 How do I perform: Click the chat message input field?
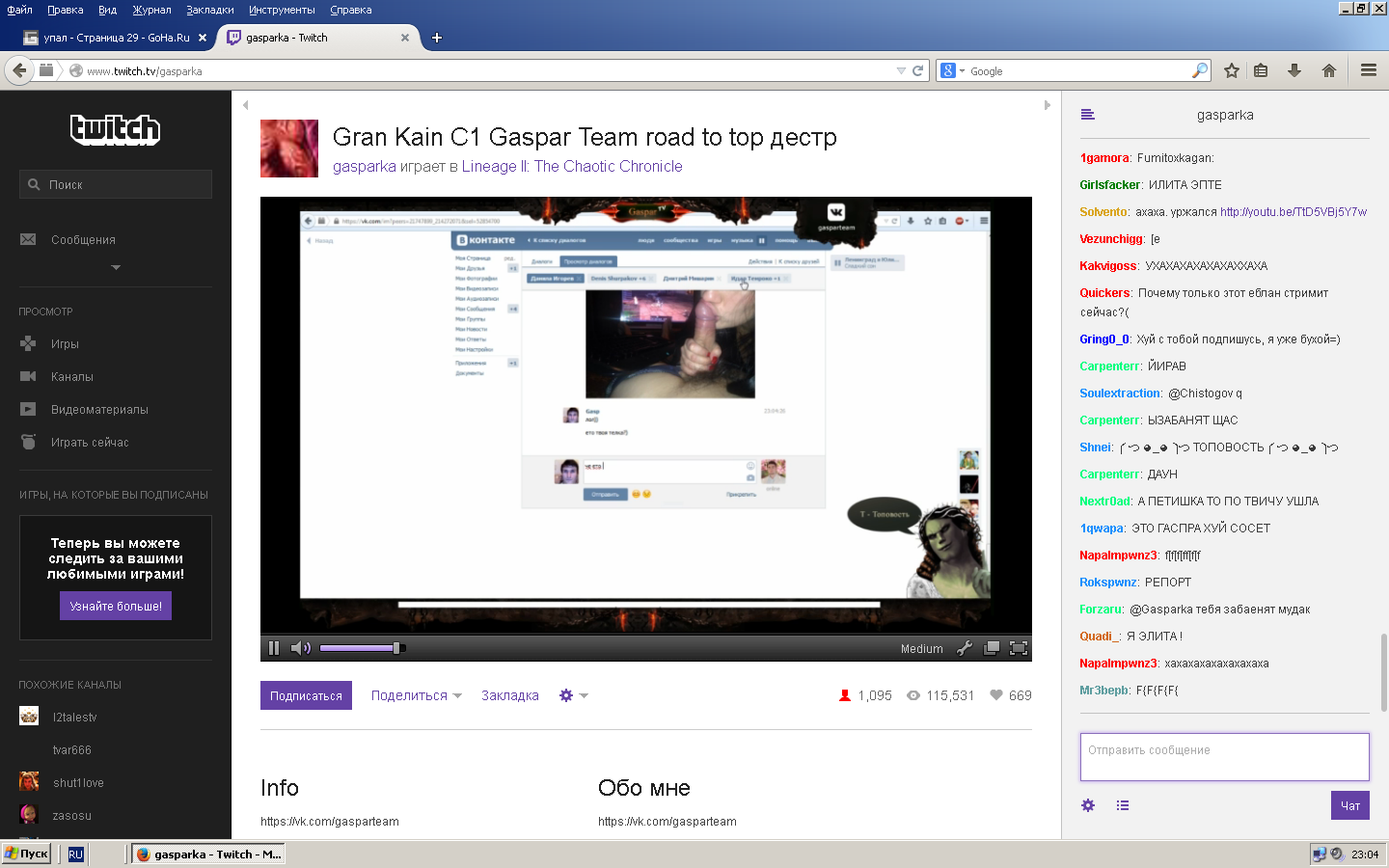(1224, 756)
